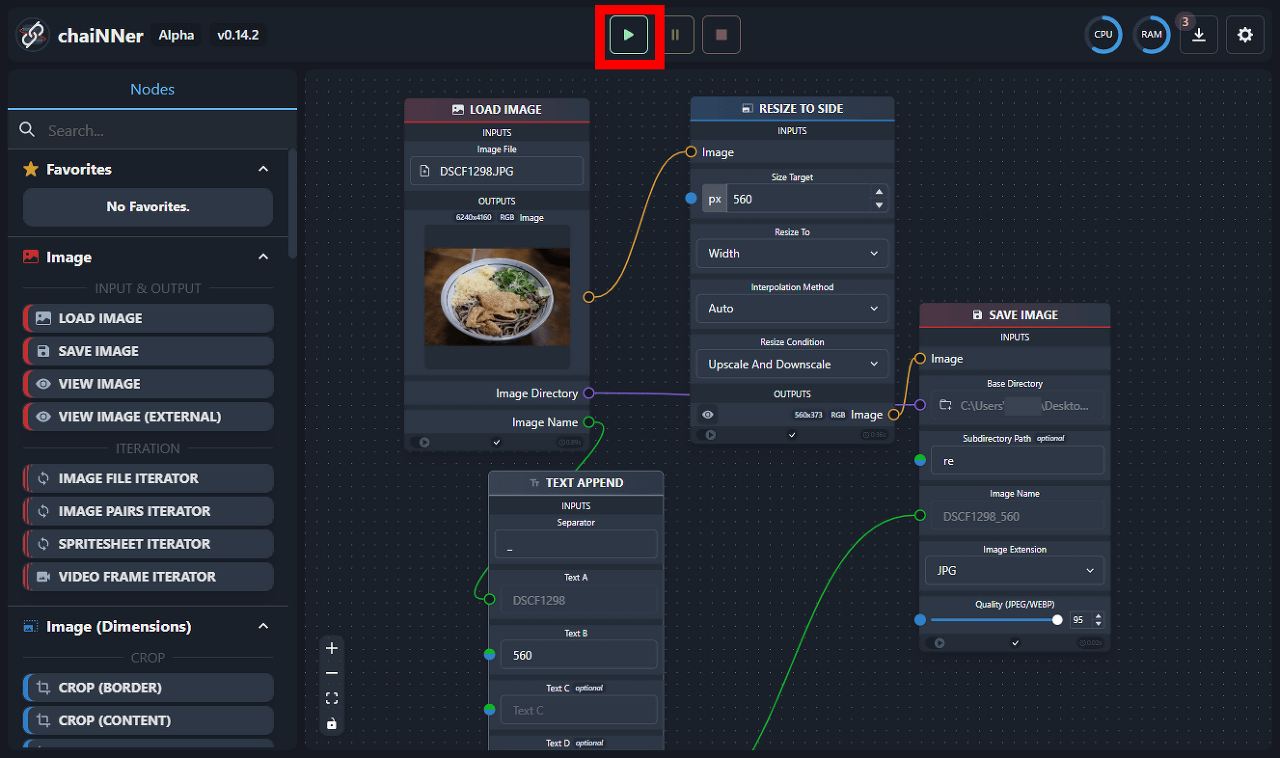The width and height of the screenshot is (1280, 758).
Task: Open the Resize Condition dropdown
Action: tap(792, 364)
